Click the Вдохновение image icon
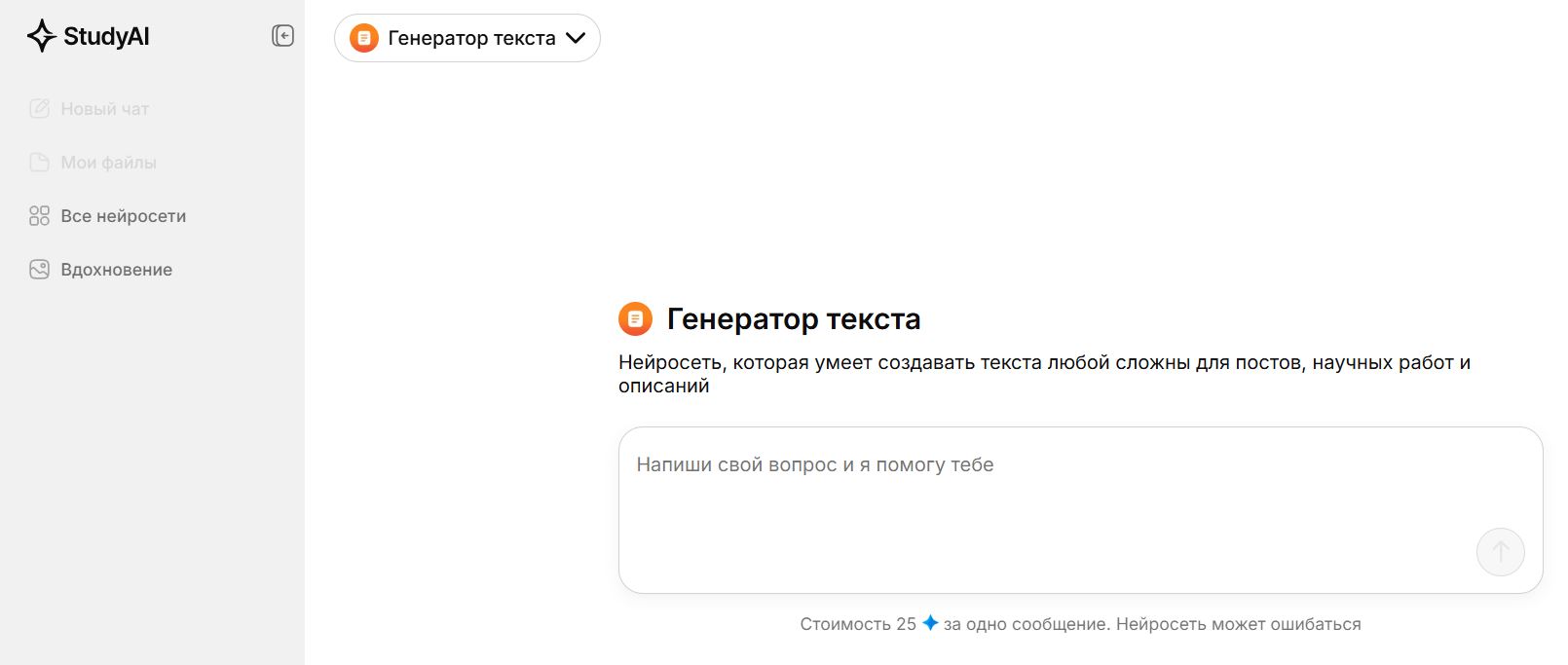This screenshot has height=665, width=1568. click(39, 270)
